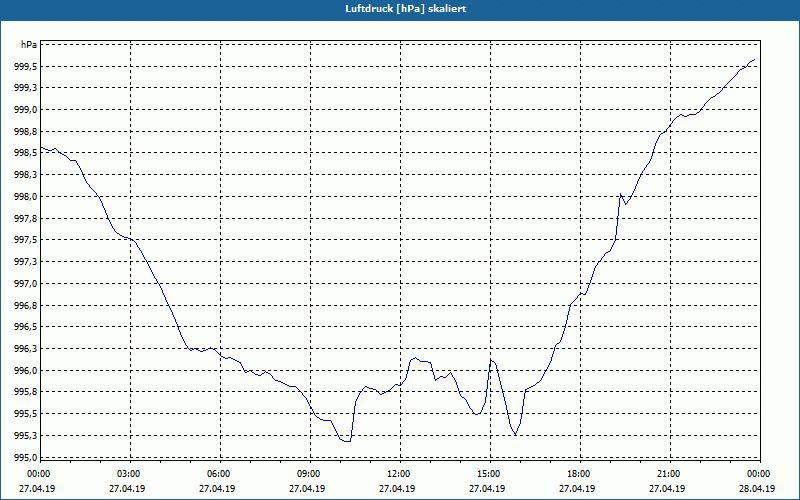Click the 999,5 y-axis value
Image resolution: width=800 pixels, height=500 pixels.
25,67
